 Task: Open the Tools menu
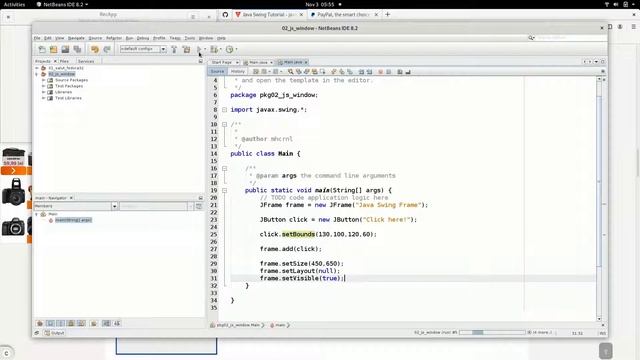click(x=190, y=38)
